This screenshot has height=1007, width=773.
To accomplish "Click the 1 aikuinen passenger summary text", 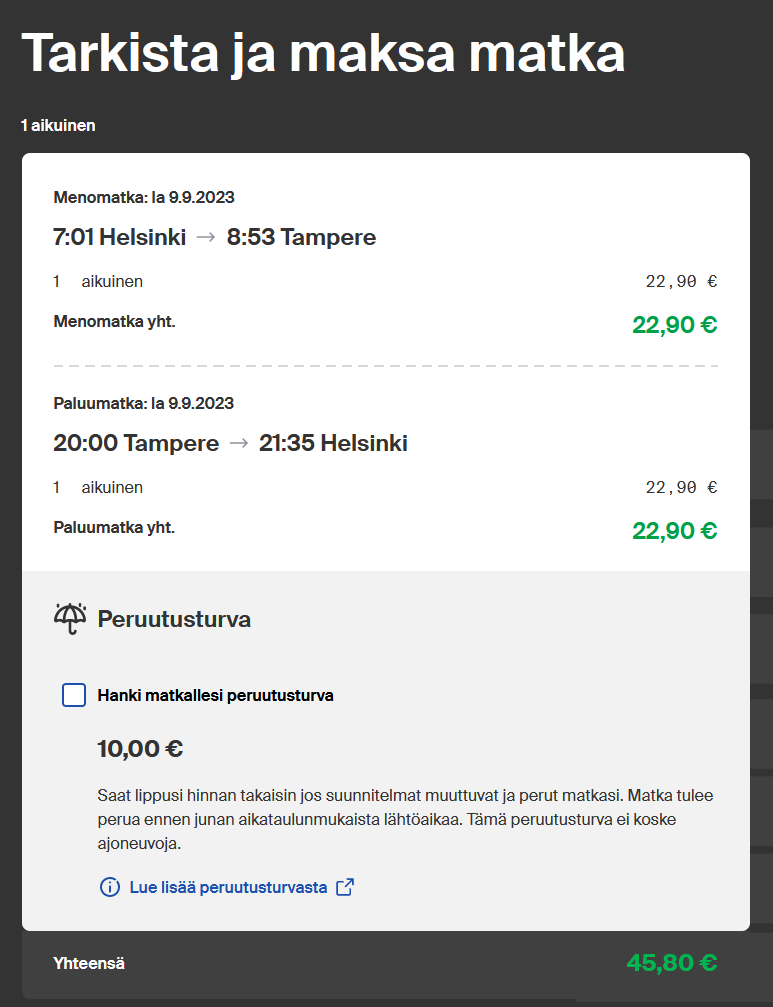I will coord(58,125).
